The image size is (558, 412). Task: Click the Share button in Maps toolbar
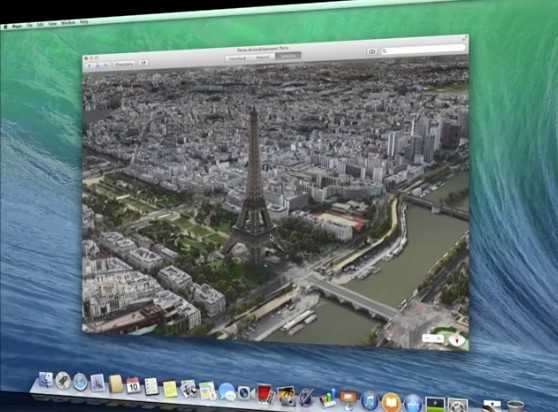point(143,62)
